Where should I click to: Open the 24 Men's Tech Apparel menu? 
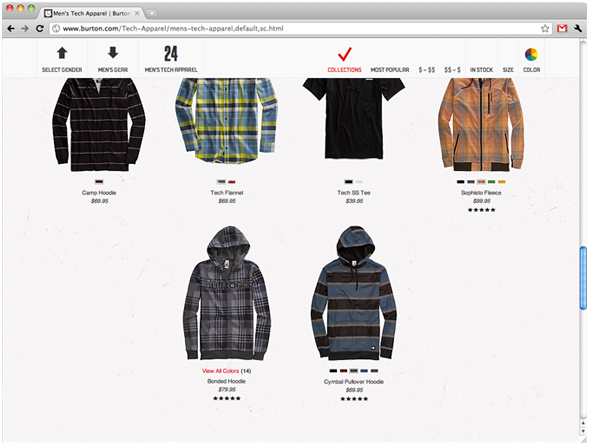(171, 59)
